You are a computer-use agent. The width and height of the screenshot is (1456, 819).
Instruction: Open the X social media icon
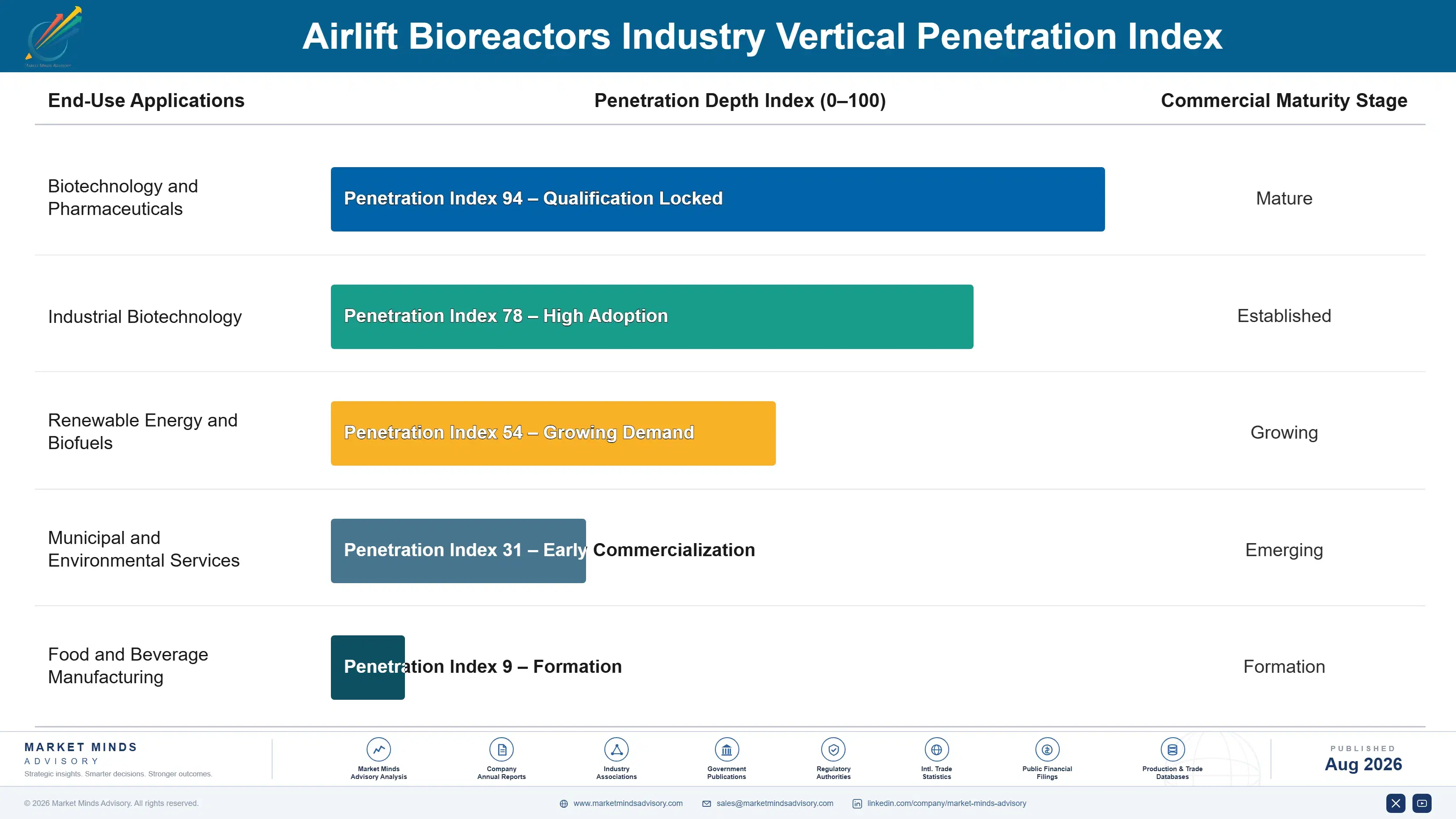coord(1395,803)
